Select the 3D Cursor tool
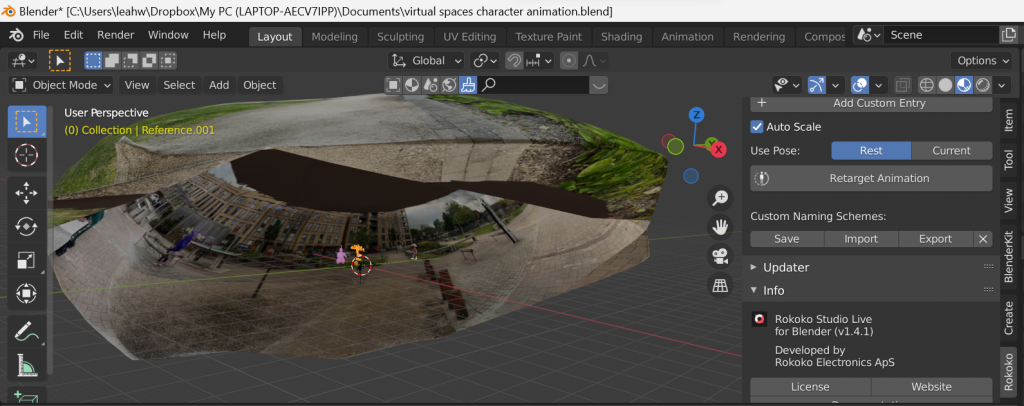This screenshot has height=406, width=1024. coord(26,155)
